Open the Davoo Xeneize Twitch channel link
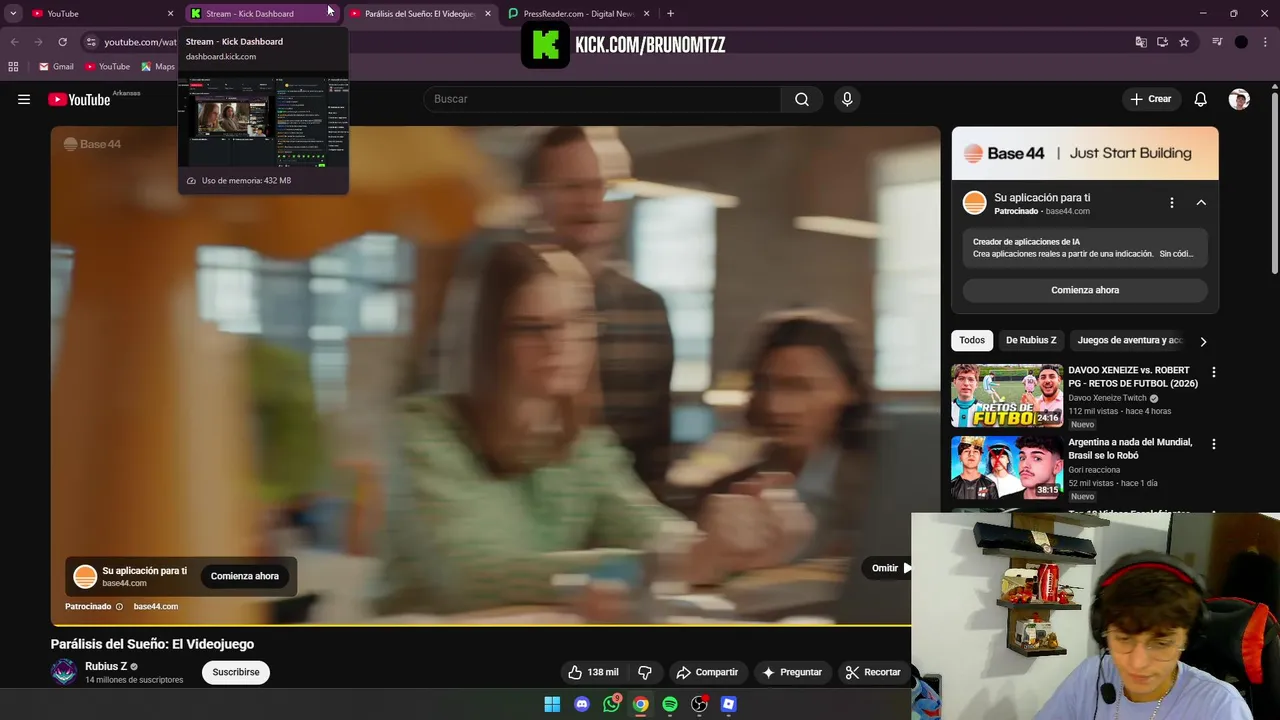 (x=1107, y=398)
